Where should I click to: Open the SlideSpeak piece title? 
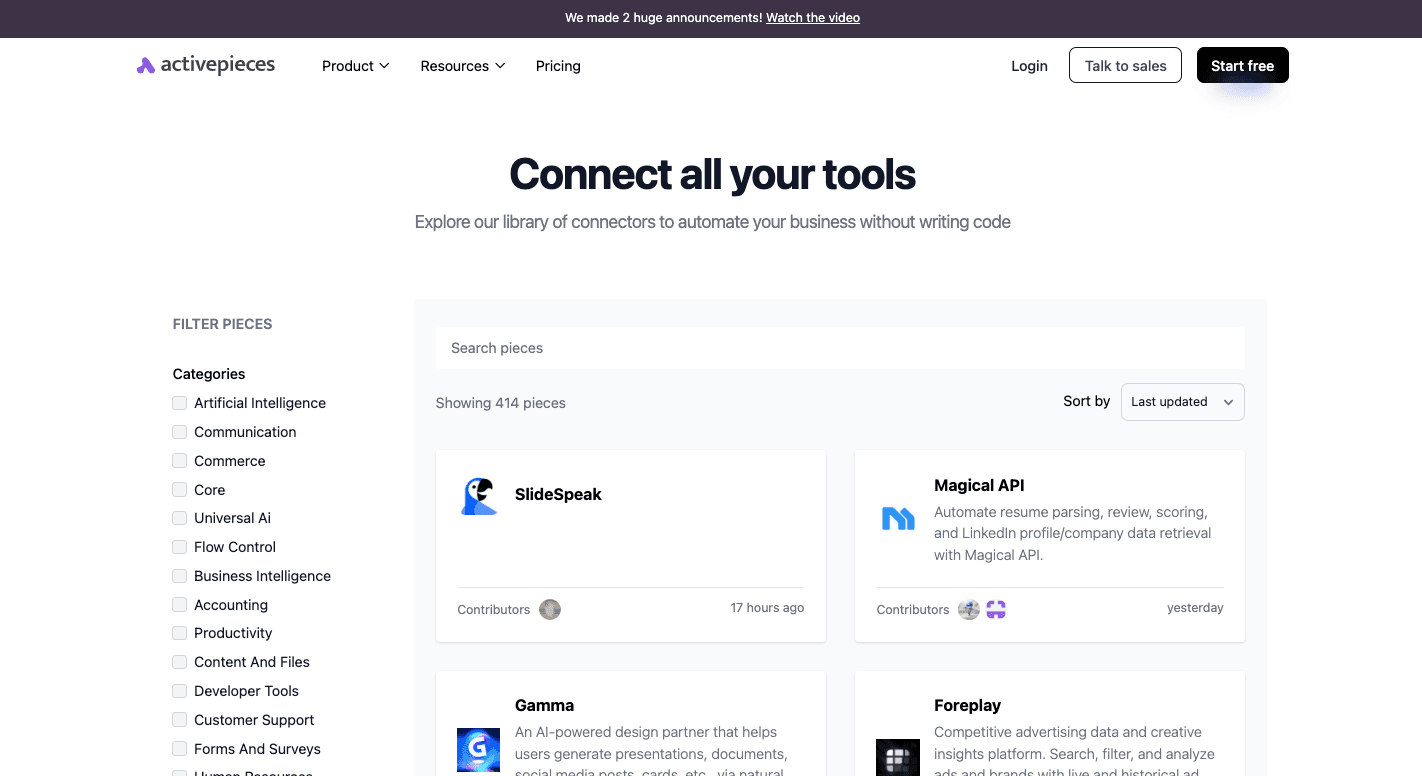[558, 494]
